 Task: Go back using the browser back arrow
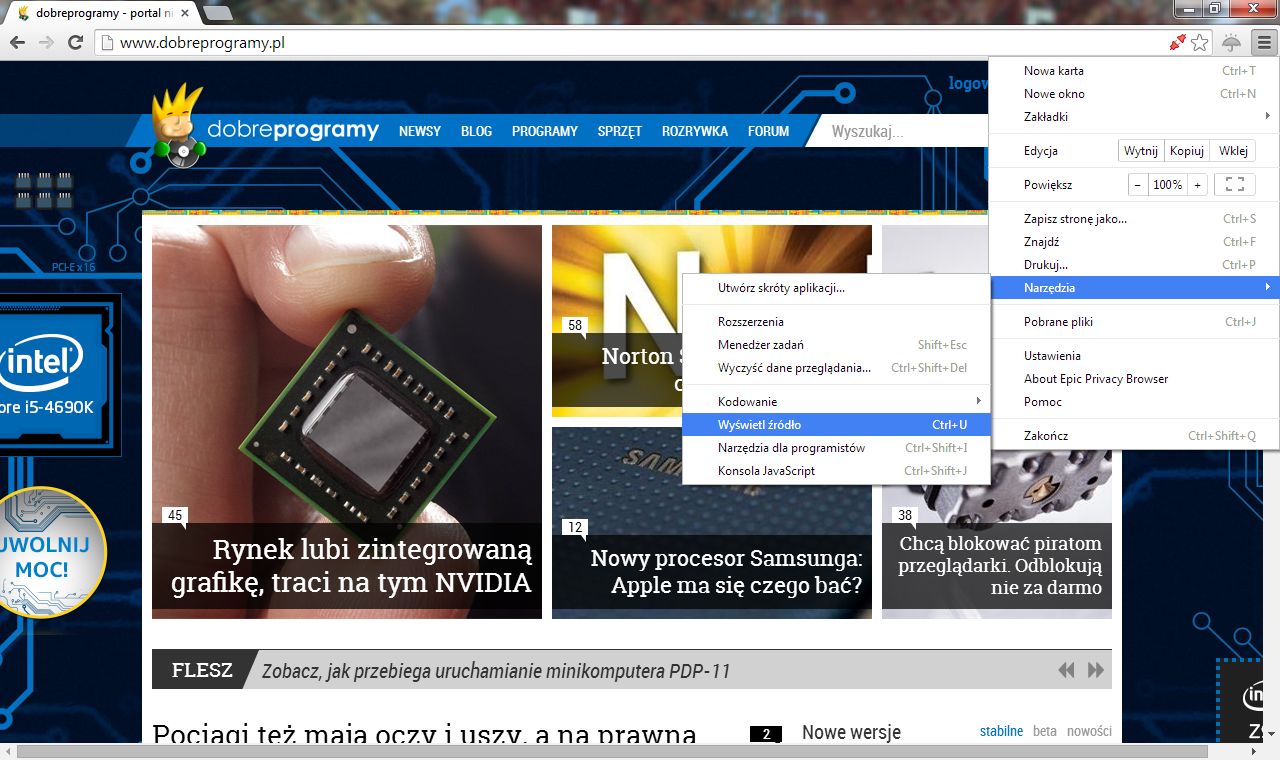coord(17,42)
